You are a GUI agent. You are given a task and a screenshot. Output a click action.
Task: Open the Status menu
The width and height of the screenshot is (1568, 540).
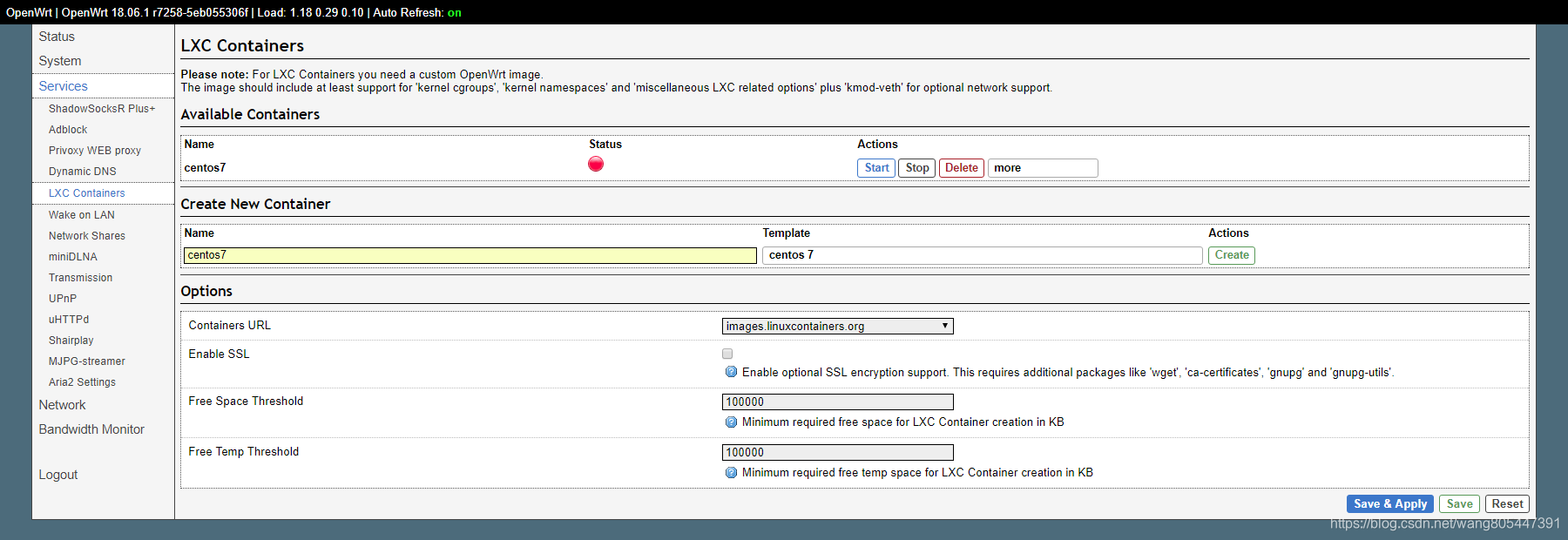[57, 37]
